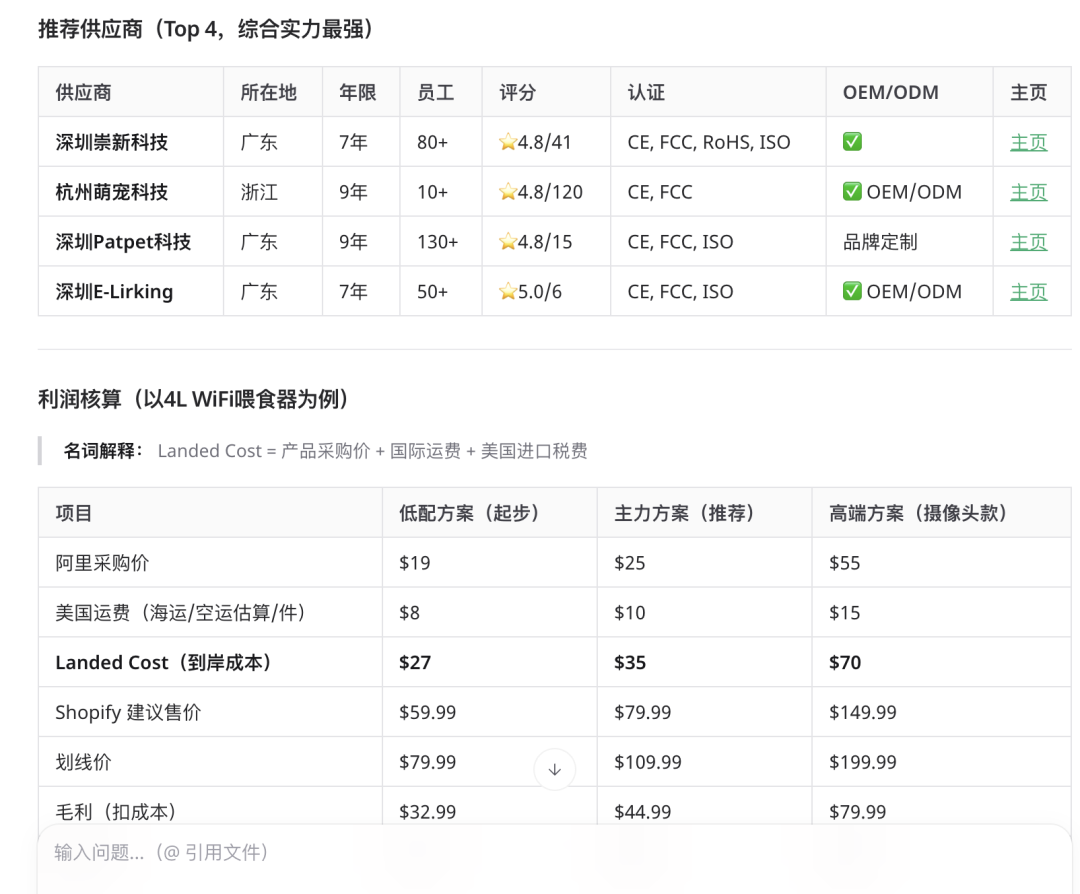Click the scroll-to-bottom down arrow button
Image resolution: width=1080 pixels, height=894 pixels.
tap(555, 770)
